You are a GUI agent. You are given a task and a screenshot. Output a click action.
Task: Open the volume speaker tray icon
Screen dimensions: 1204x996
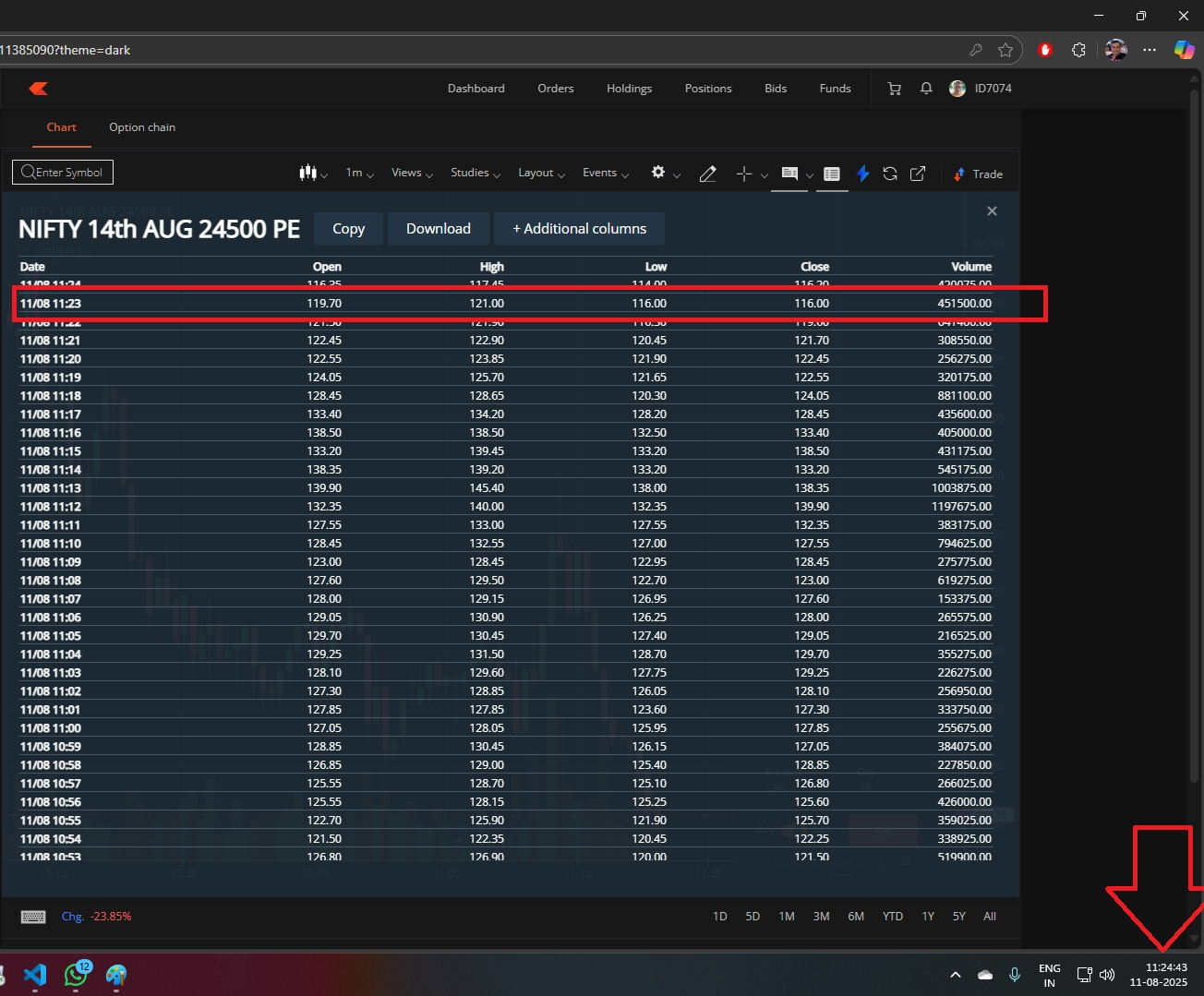(x=1107, y=975)
